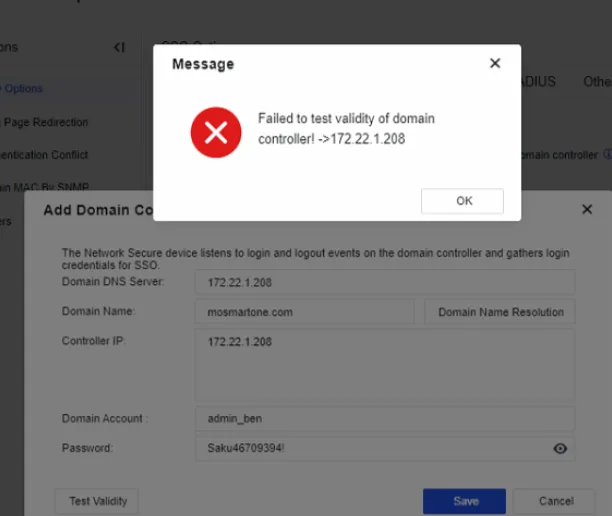
Task: Open Obtain MAC By SNMP sidebar item
Action: pyautogui.click(x=44, y=187)
